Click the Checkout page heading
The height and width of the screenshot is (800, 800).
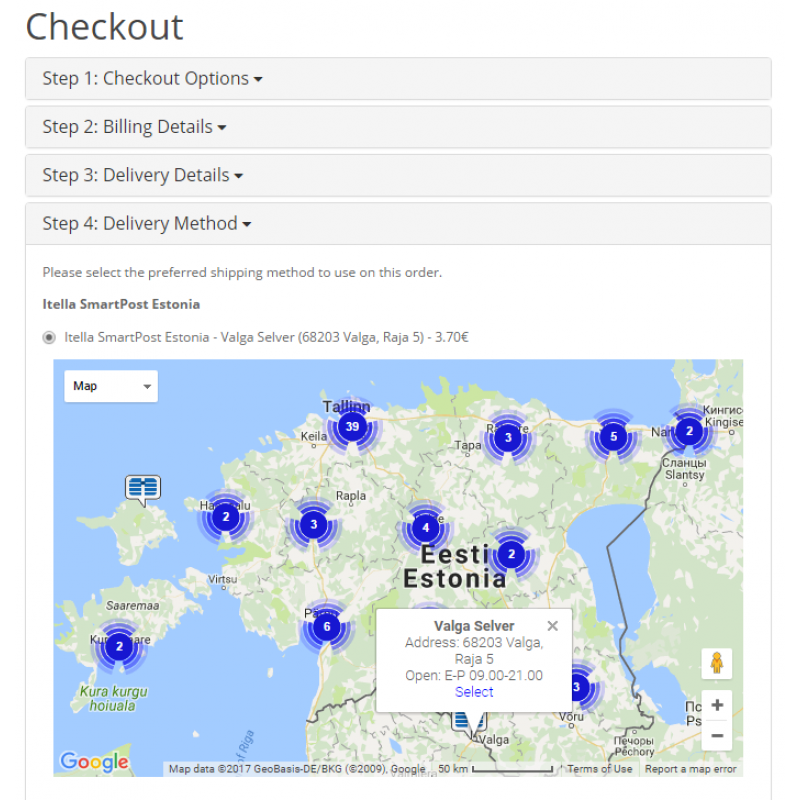click(104, 27)
